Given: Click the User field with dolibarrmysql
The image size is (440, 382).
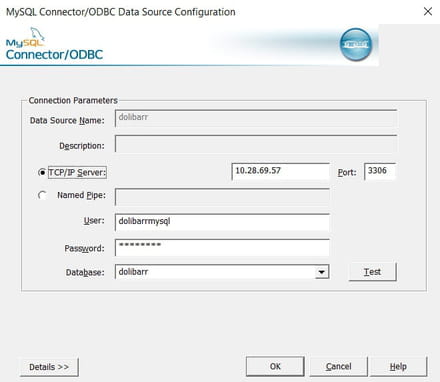Looking at the screenshot, I should [222, 222].
